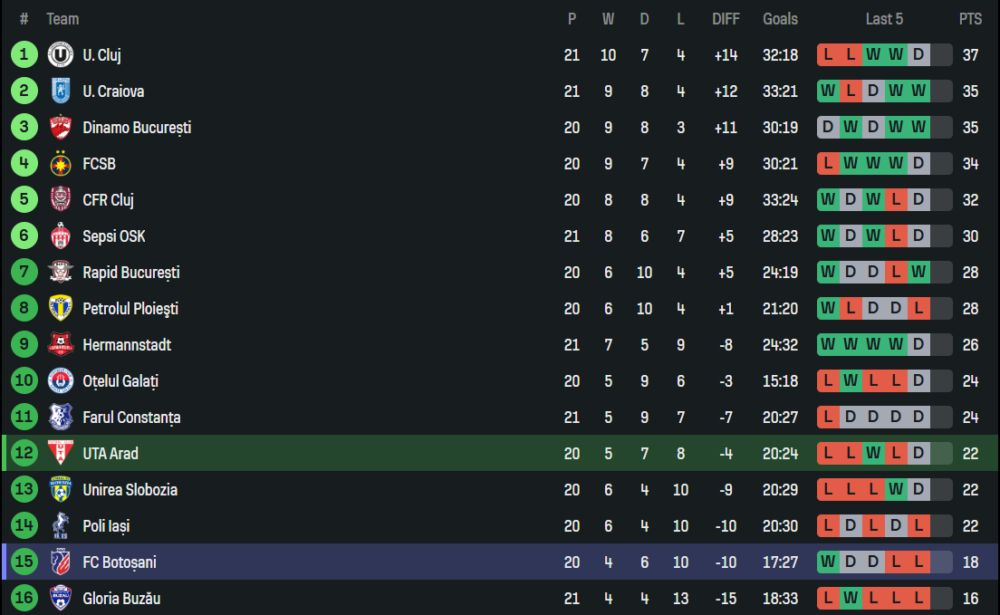Open the U. Craiova team name link
This screenshot has height=615, width=1000.
coord(113,91)
